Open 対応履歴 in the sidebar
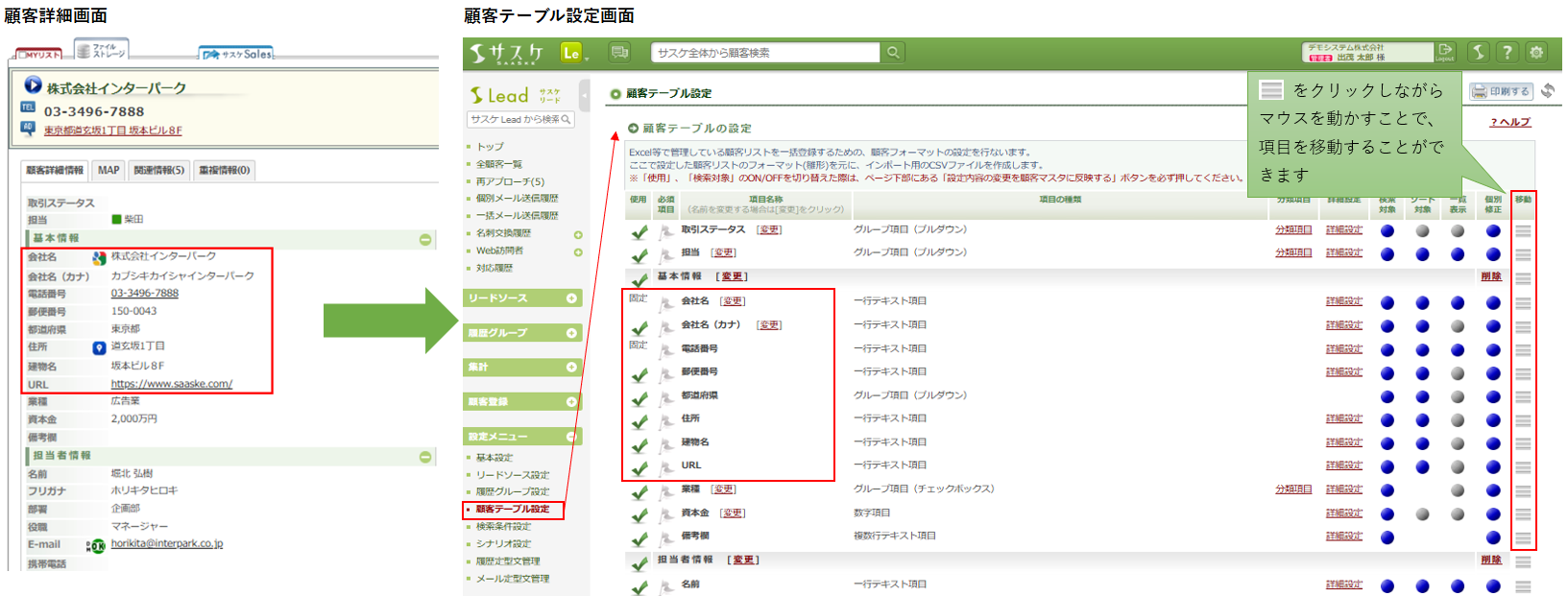Screen dimensions: 1568x596 point(495,269)
